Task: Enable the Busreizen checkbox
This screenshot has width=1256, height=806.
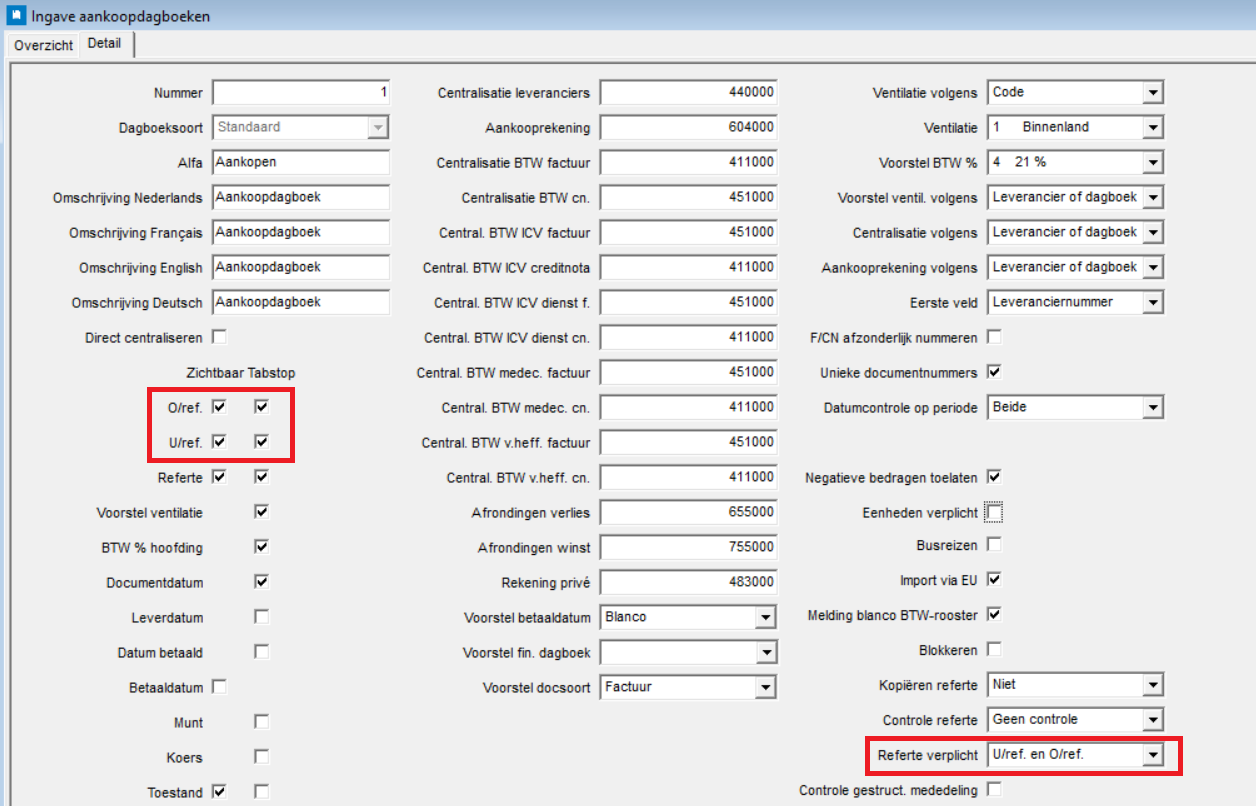Action: tap(994, 545)
